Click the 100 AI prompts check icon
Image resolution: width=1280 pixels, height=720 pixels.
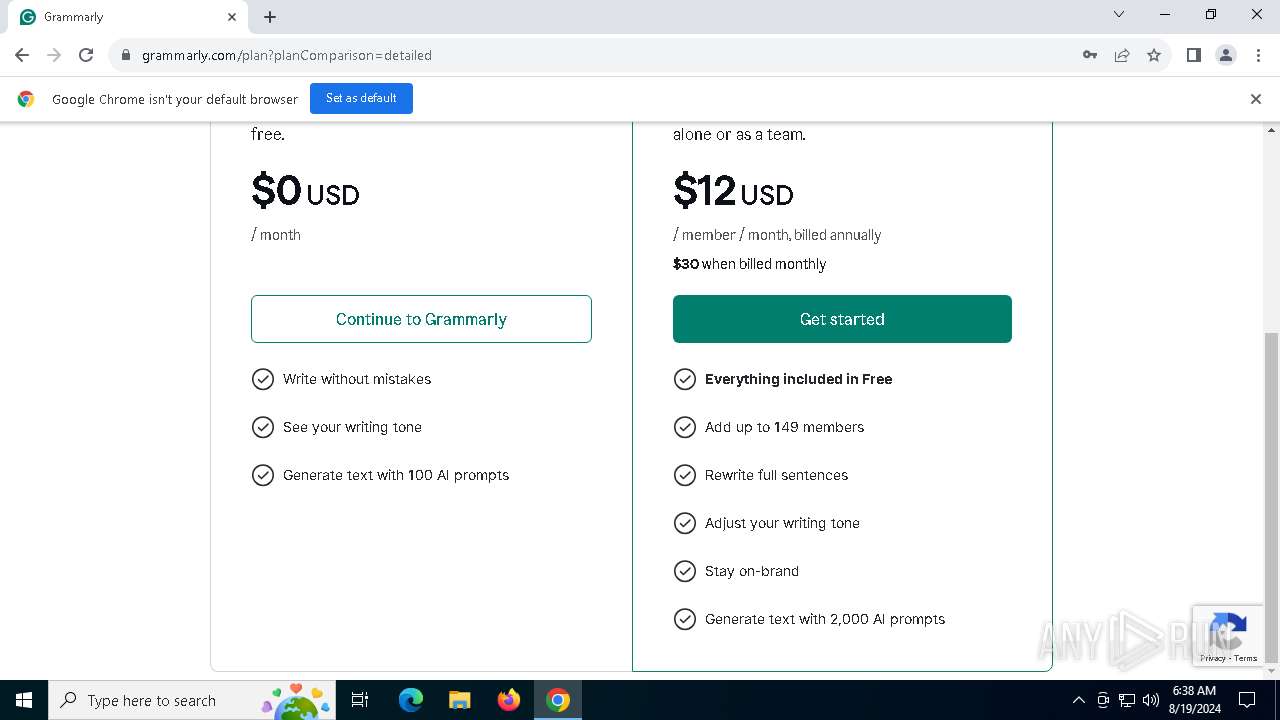coord(263,475)
